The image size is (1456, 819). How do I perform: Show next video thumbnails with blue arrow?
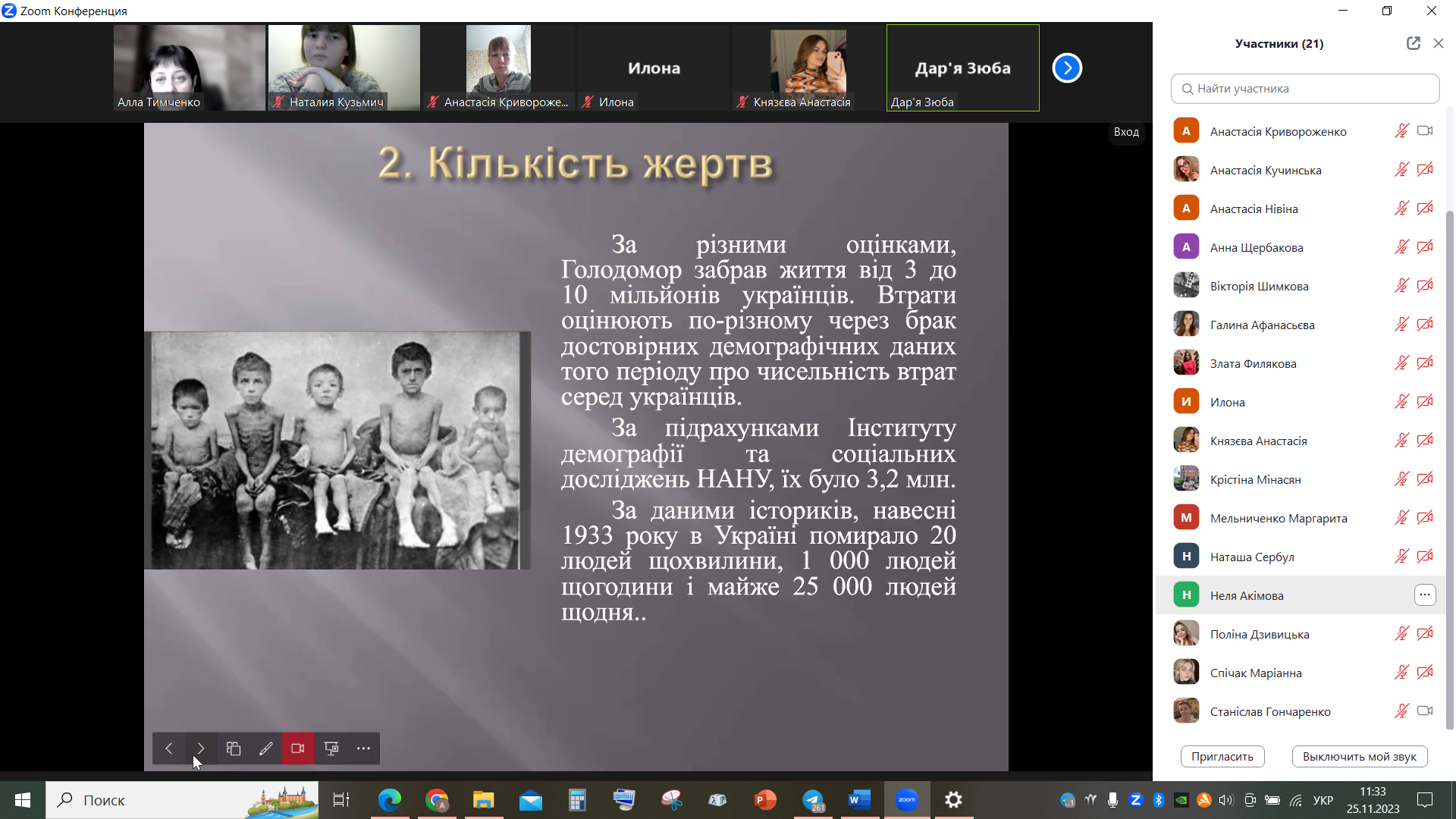1067,68
